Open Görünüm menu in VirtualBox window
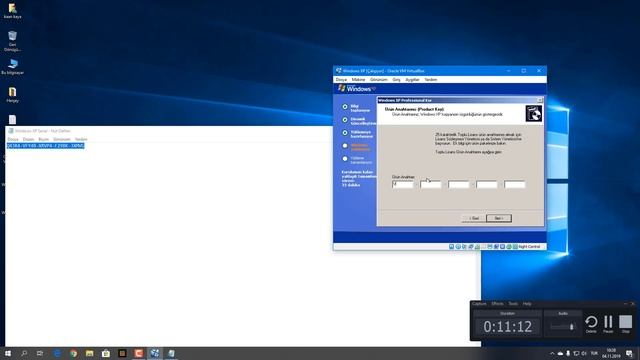 click(x=379, y=80)
